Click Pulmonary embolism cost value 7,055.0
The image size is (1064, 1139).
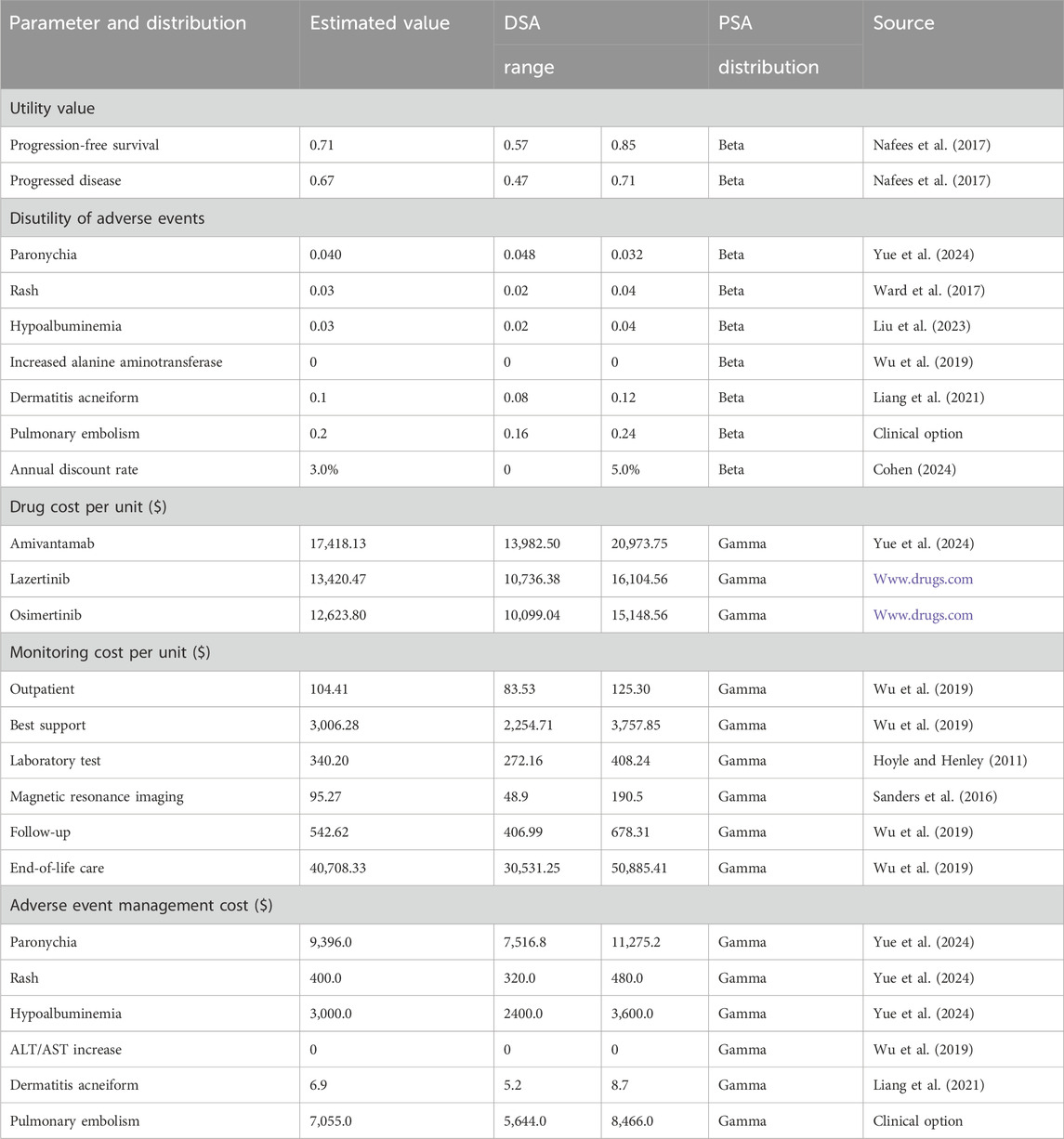pyautogui.click(x=331, y=1121)
